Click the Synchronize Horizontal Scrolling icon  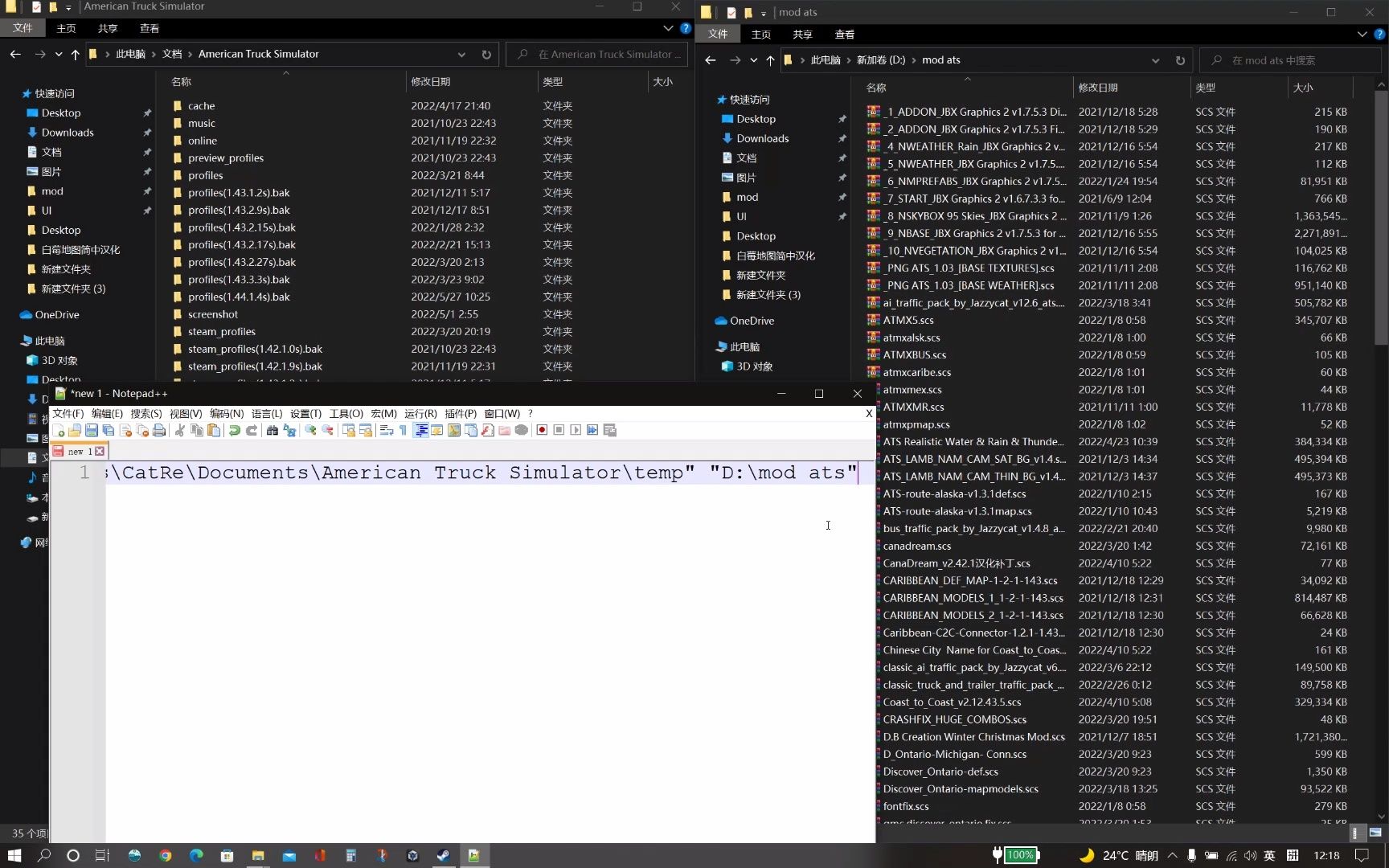pos(366,430)
